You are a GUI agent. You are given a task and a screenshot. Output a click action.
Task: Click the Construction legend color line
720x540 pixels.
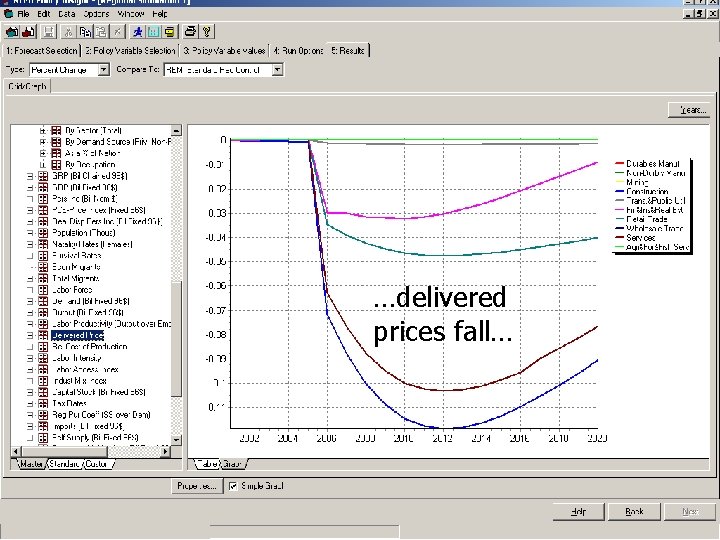click(x=619, y=191)
